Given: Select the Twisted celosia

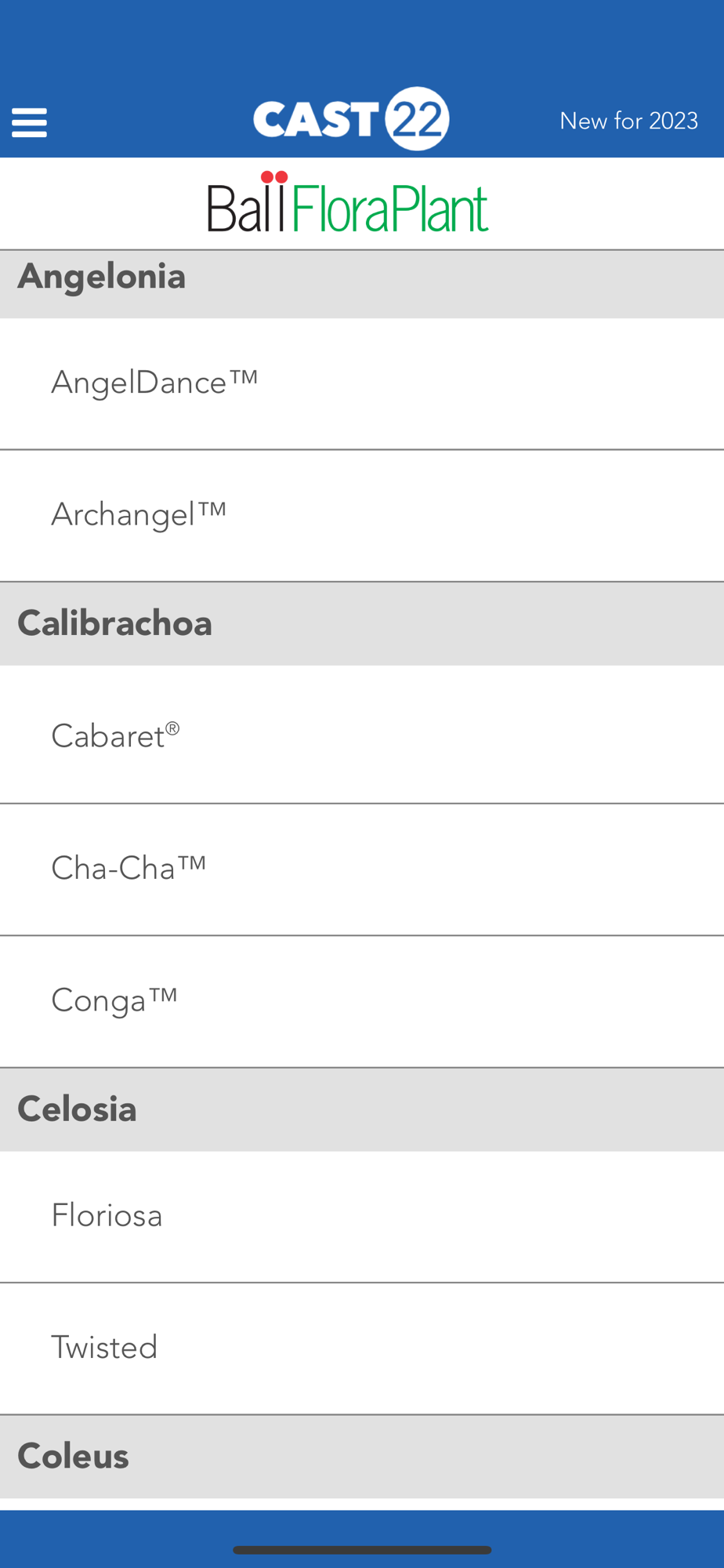Looking at the screenshot, I should (x=362, y=1348).
